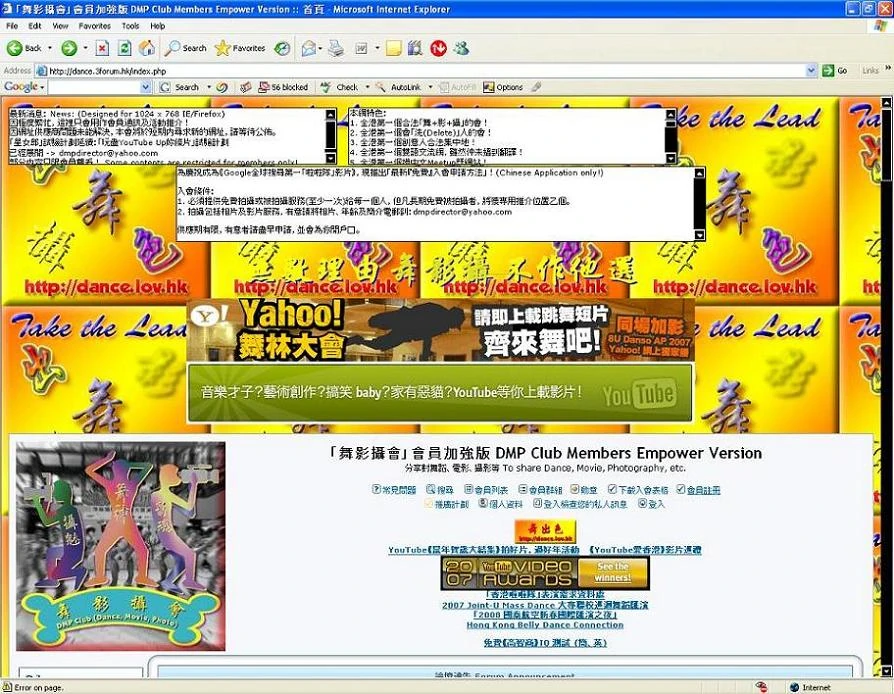Viewport: 894px width, 694px height.
Task: Refresh the page with the Refresh icon
Action: click(124, 48)
